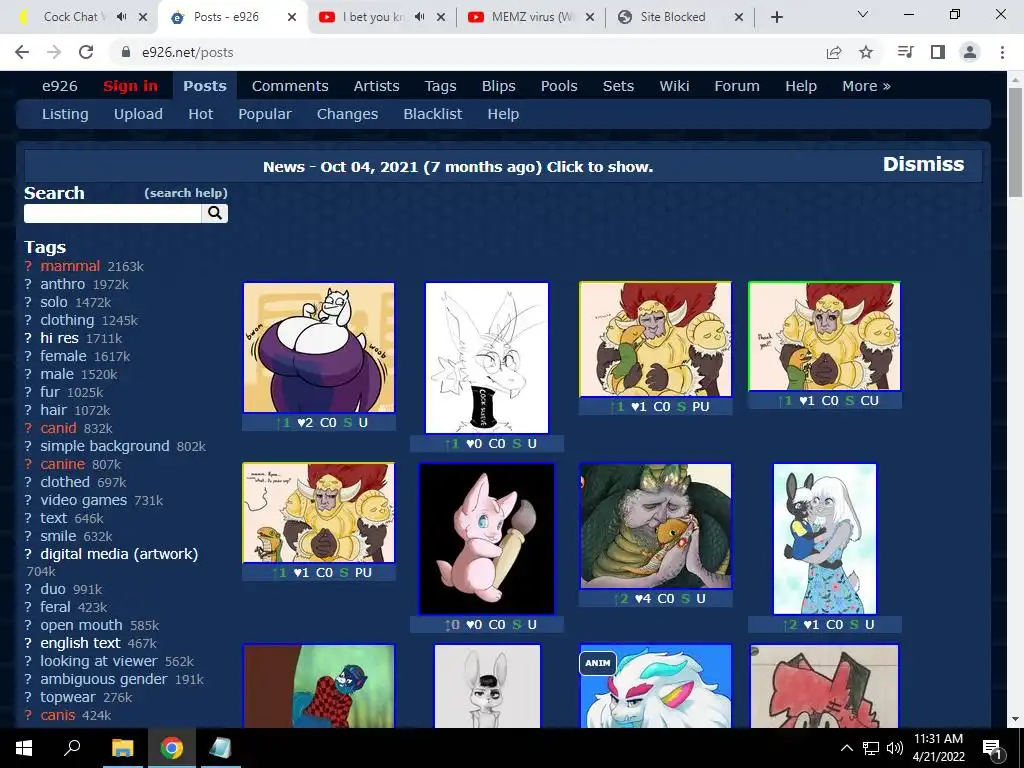Screen dimensions: 1024x768
Task: Open the media controls icon
Action: pyautogui.click(x=905, y=52)
